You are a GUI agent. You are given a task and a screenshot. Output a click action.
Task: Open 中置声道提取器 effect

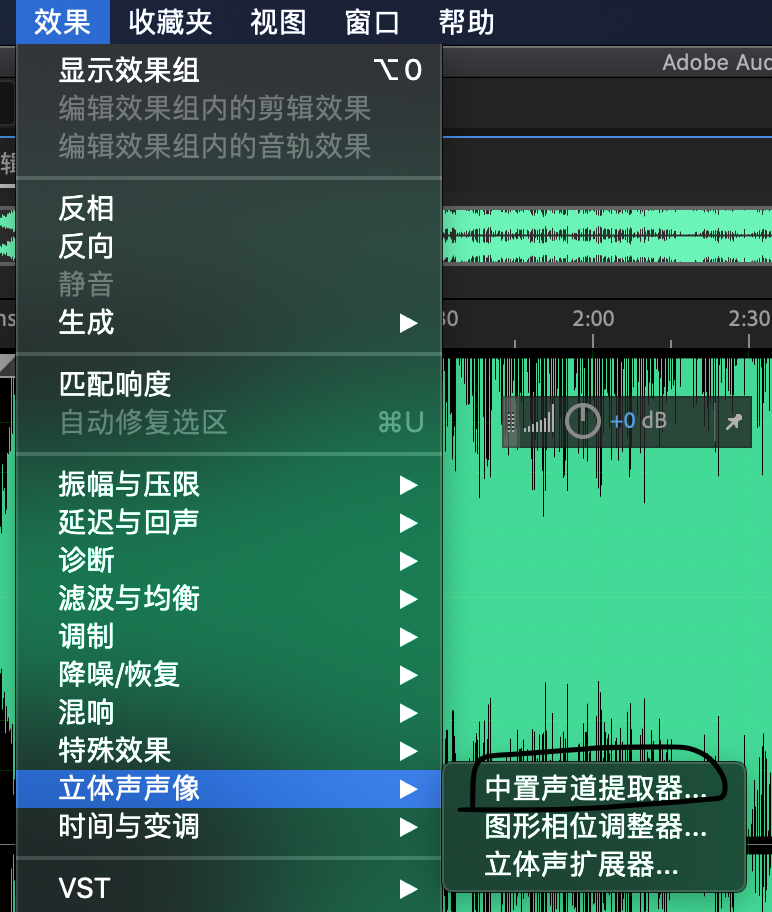(x=595, y=789)
